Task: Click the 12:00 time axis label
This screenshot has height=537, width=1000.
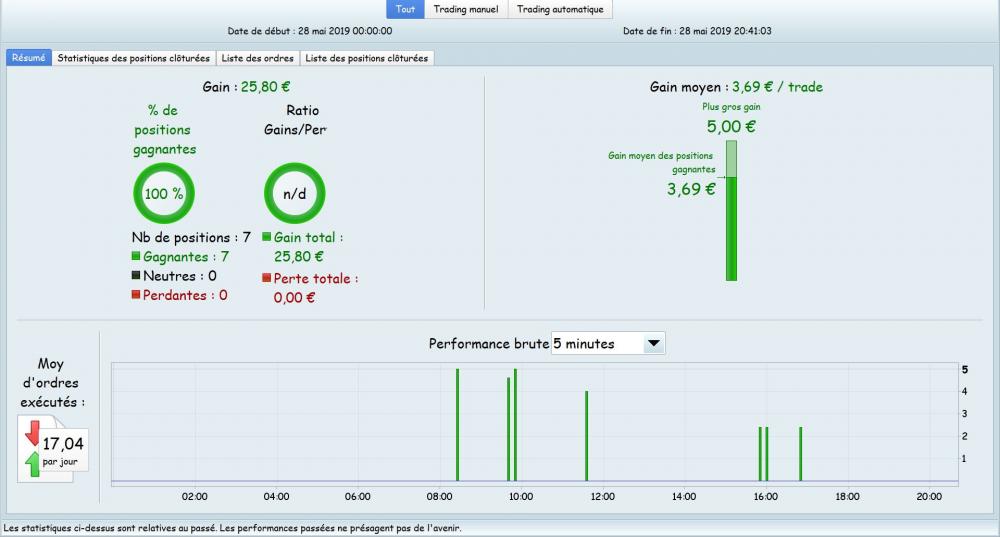Action: 602,496
